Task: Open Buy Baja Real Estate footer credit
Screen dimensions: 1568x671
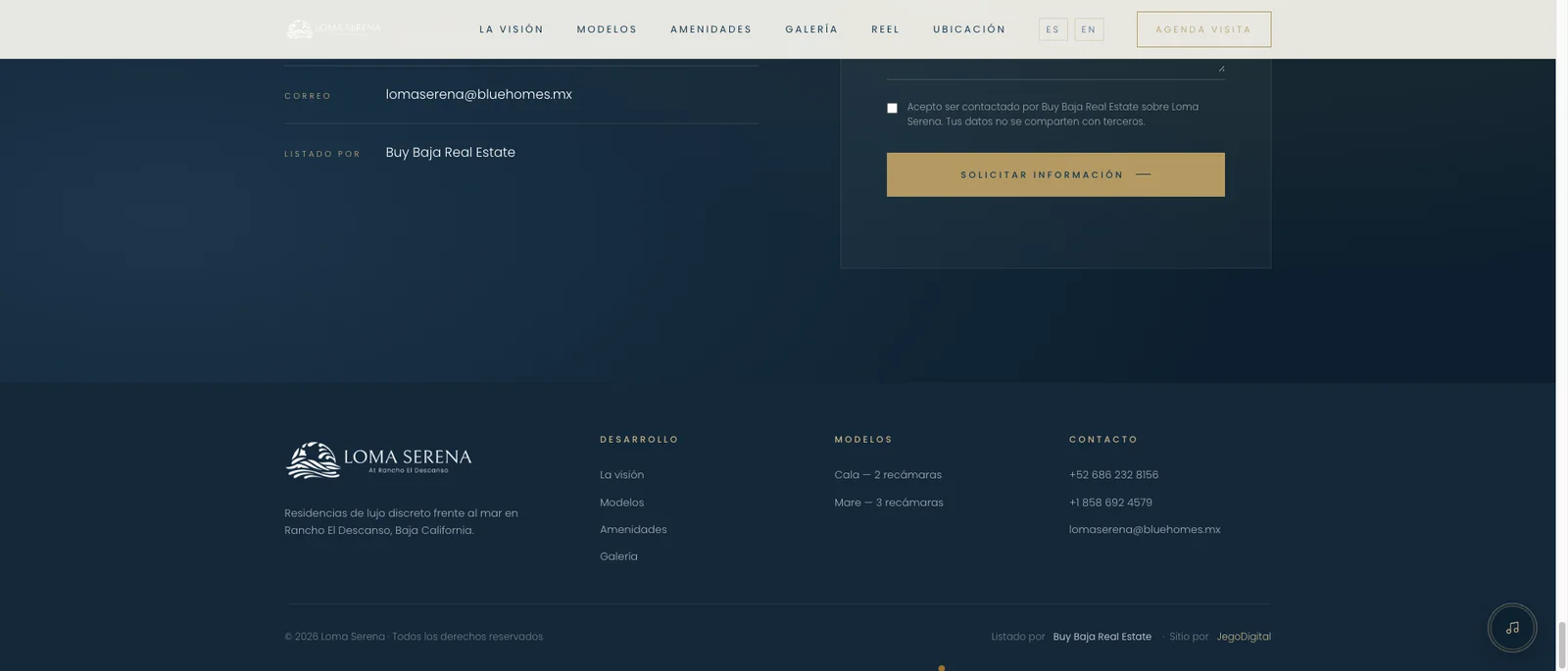Action: [1102, 637]
